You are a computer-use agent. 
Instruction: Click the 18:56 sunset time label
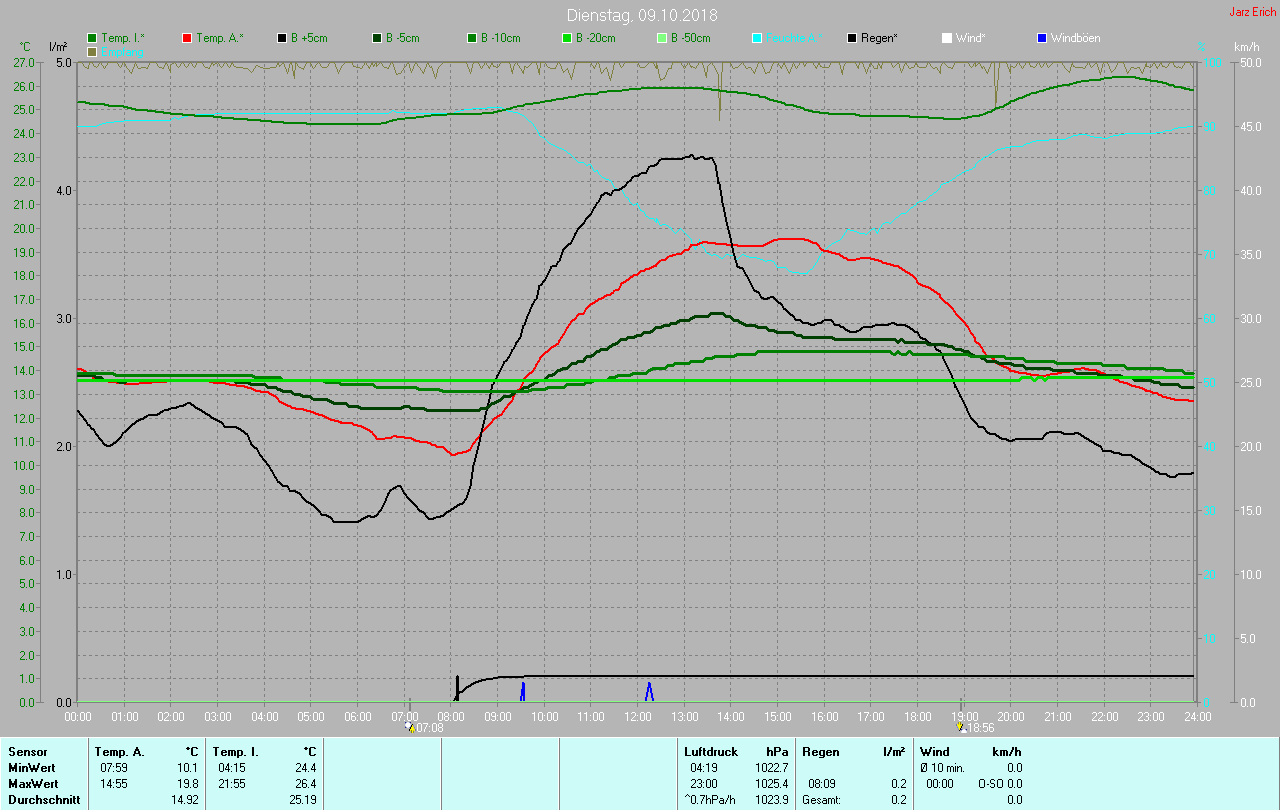click(981, 728)
